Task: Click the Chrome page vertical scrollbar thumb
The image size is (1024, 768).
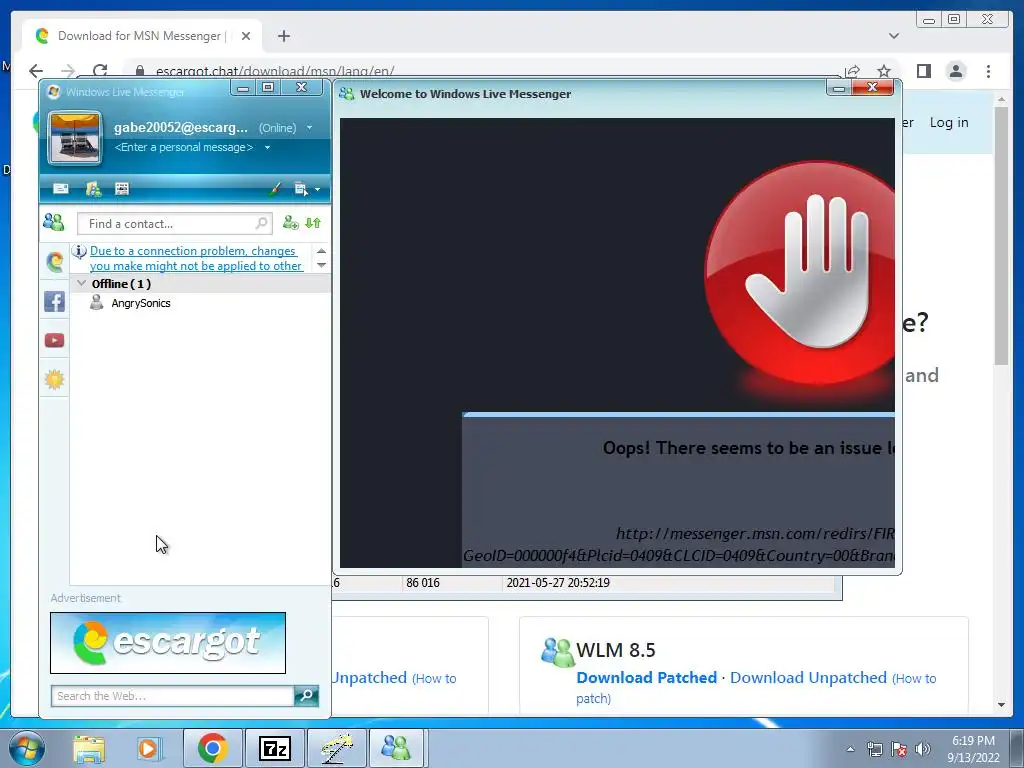Action: (x=1001, y=235)
